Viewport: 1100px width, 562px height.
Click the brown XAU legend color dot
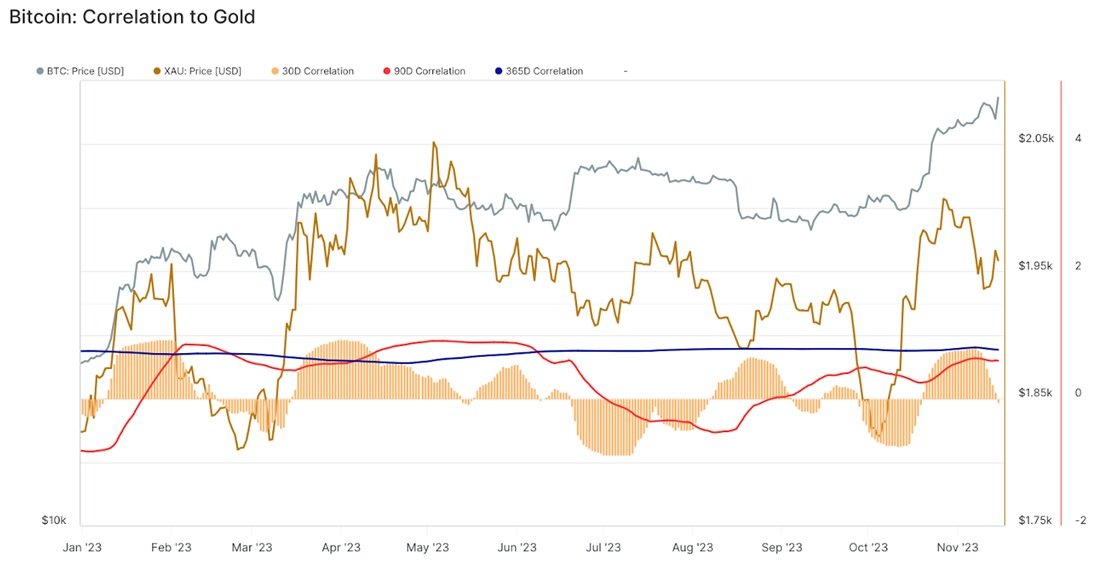[x=157, y=71]
